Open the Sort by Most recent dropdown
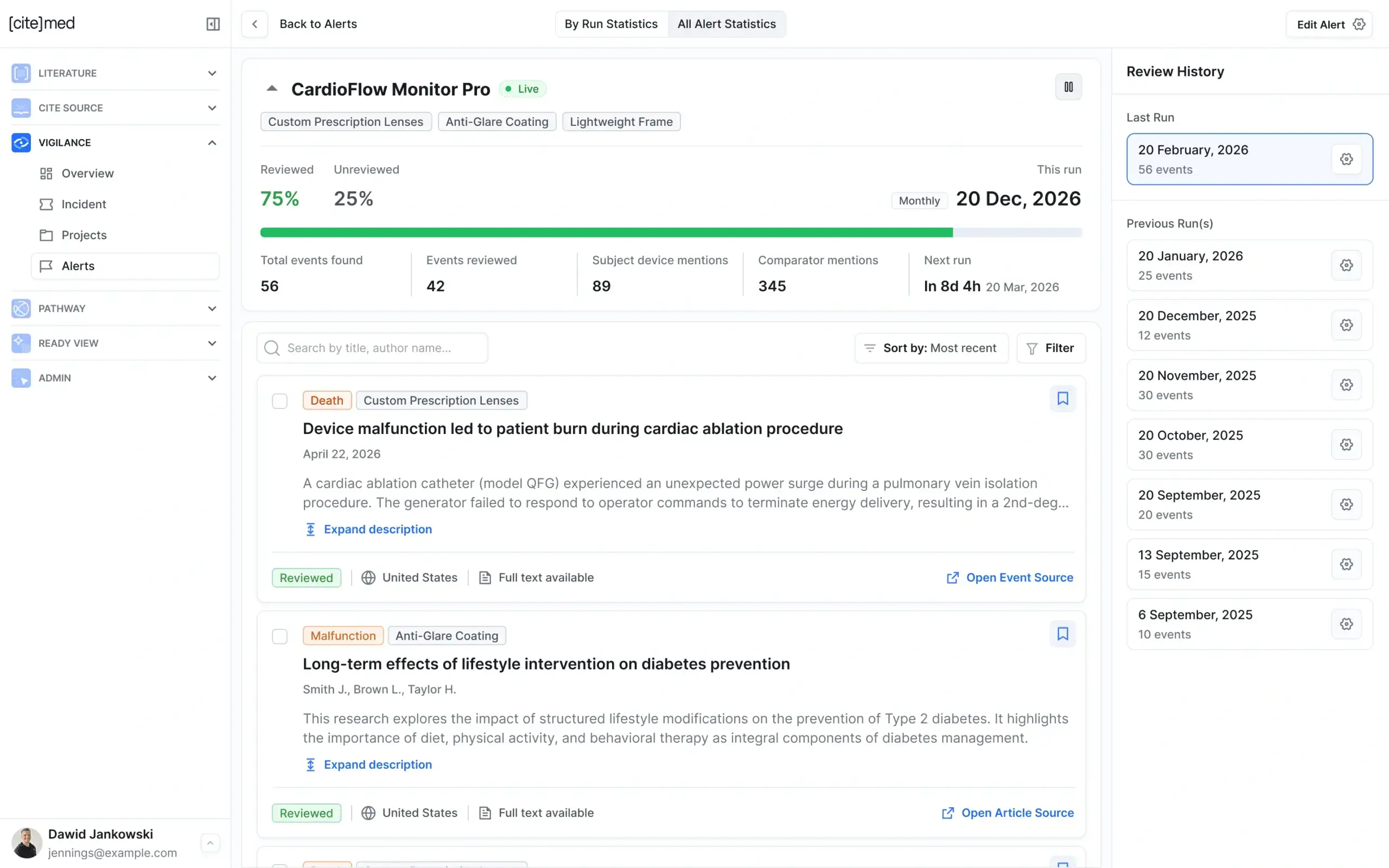Image resolution: width=1389 pixels, height=868 pixels. pos(931,348)
